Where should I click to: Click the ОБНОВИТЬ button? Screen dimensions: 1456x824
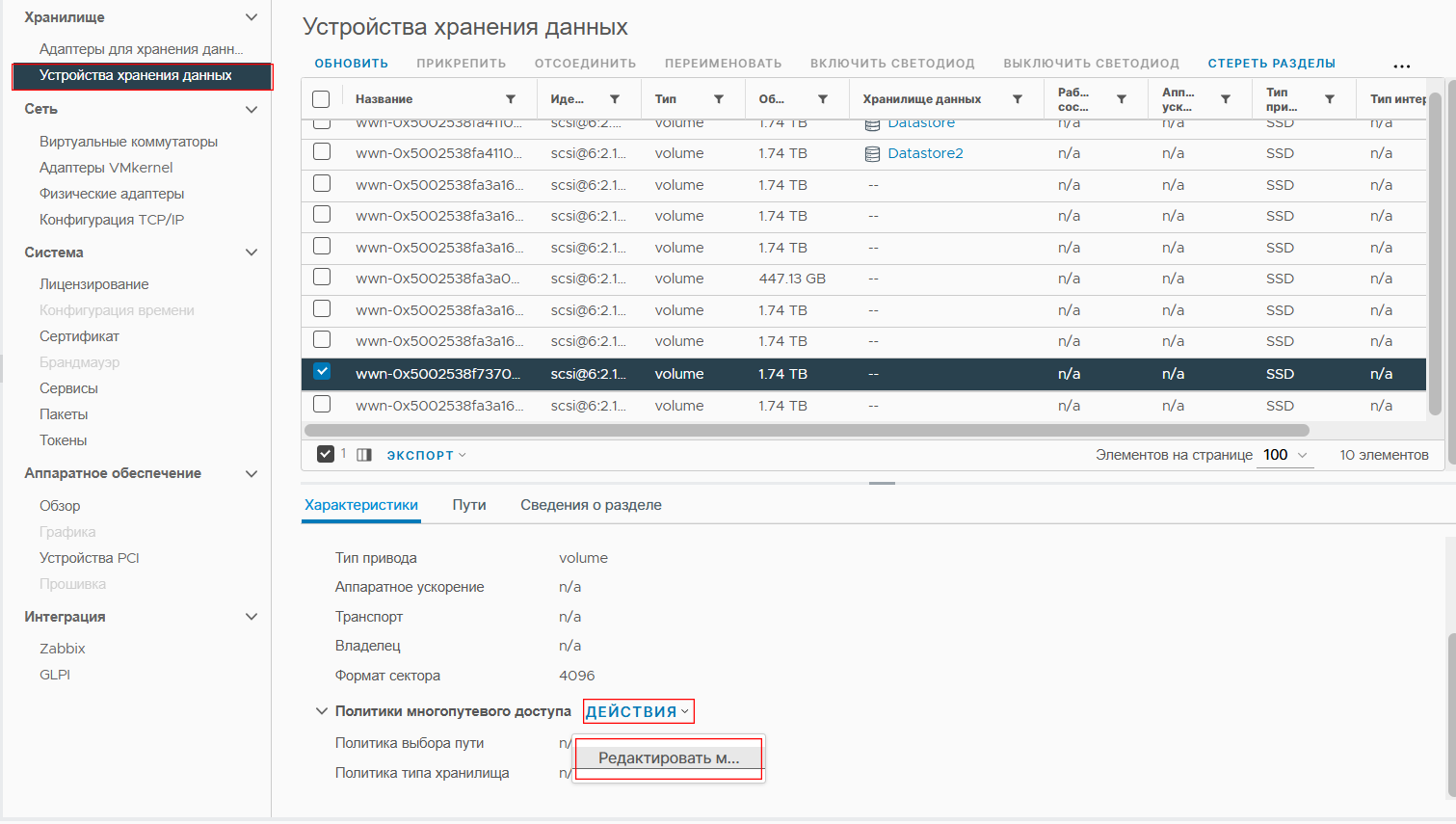[x=352, y=64]
